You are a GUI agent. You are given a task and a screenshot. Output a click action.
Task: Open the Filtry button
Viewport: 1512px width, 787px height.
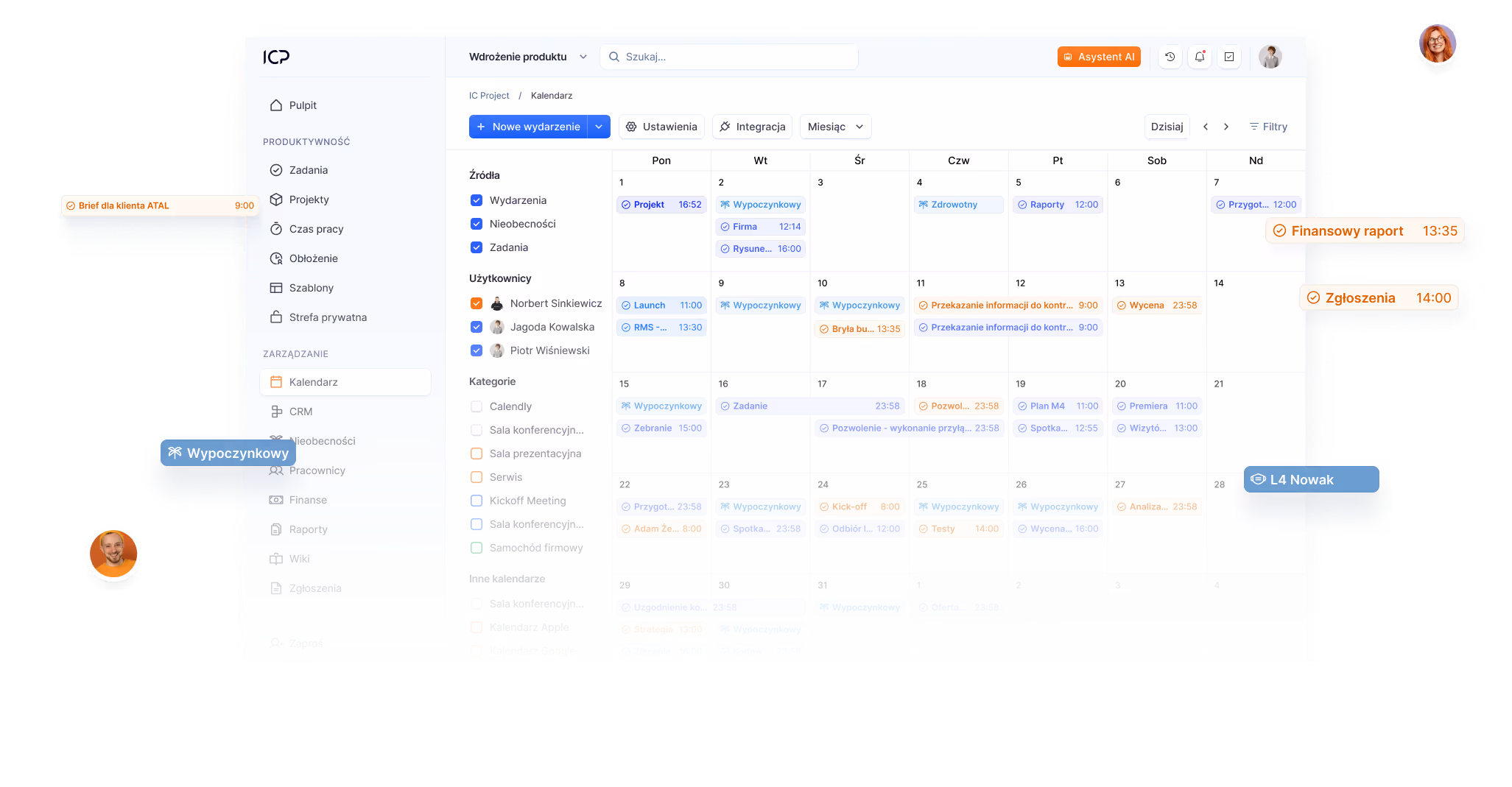[1268, 127]
